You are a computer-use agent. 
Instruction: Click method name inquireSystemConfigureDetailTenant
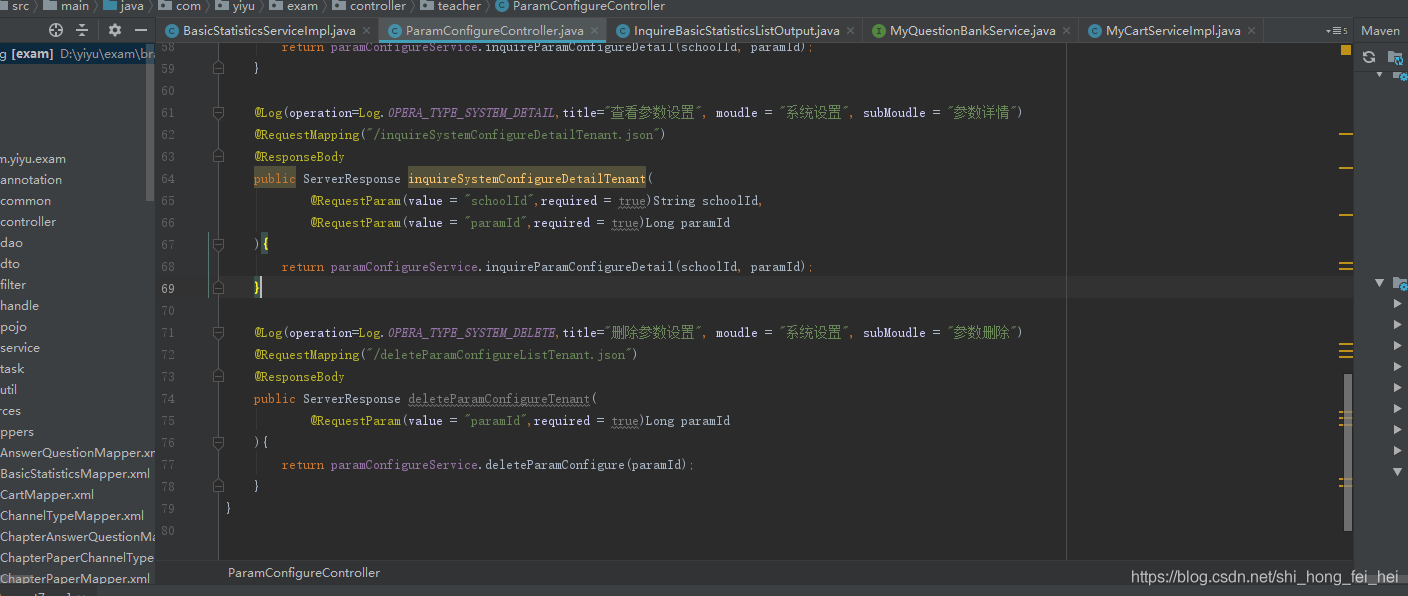pos(527,179)
